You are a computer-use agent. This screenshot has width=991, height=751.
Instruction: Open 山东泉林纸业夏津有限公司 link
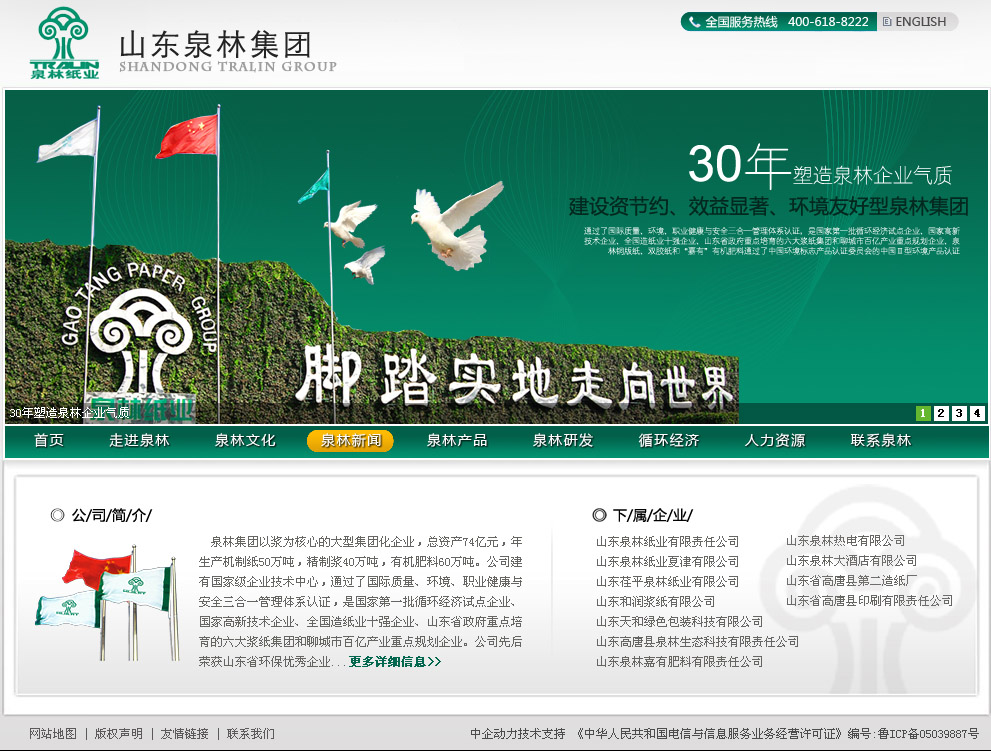pyautogui.click(x=667, y=562)
